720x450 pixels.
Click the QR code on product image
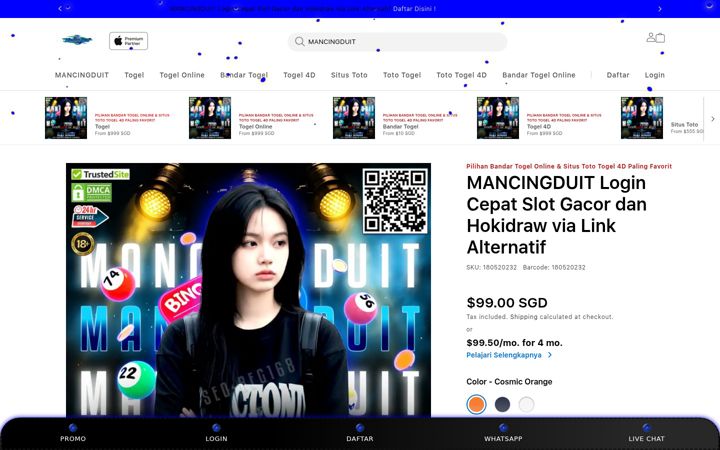point(395,201)
